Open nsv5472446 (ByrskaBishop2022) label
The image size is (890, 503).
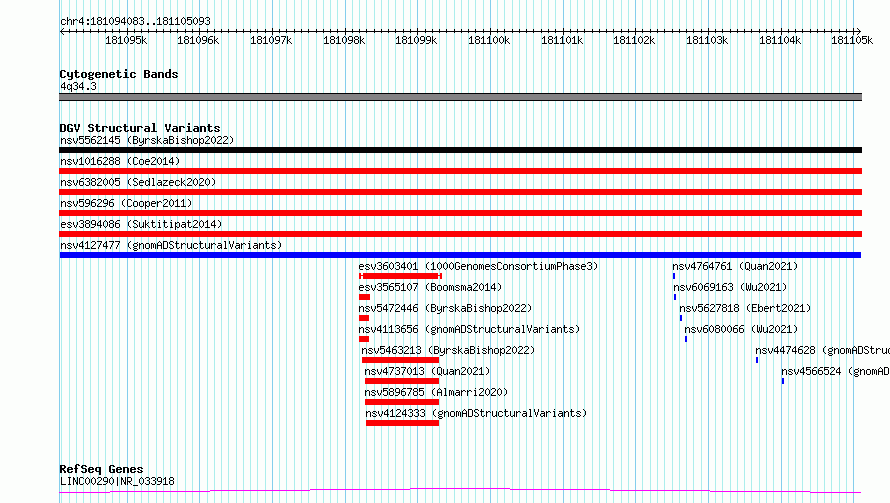point(445,308)
